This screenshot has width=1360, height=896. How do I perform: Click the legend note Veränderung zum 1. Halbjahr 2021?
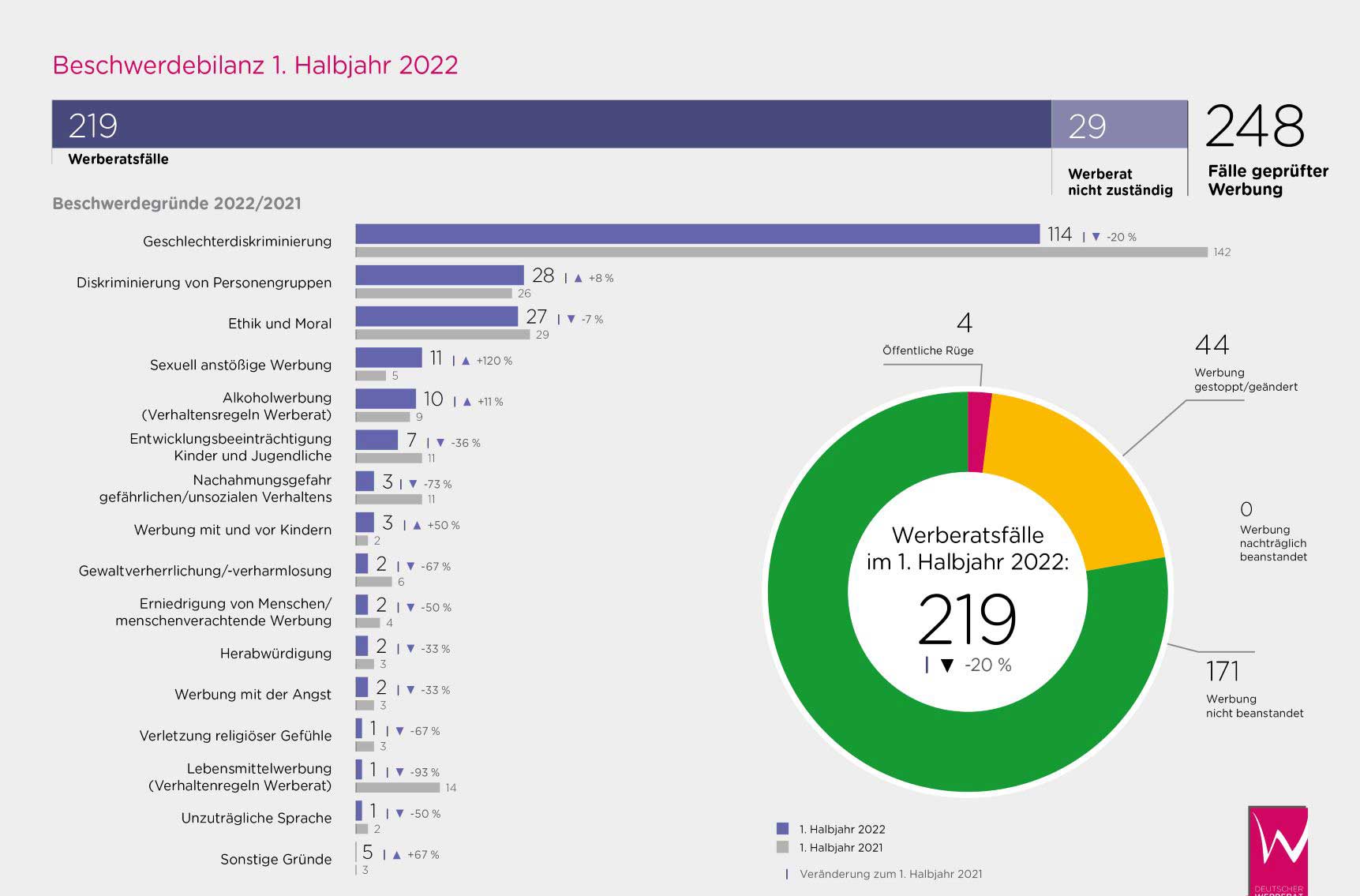pos(891,874)
